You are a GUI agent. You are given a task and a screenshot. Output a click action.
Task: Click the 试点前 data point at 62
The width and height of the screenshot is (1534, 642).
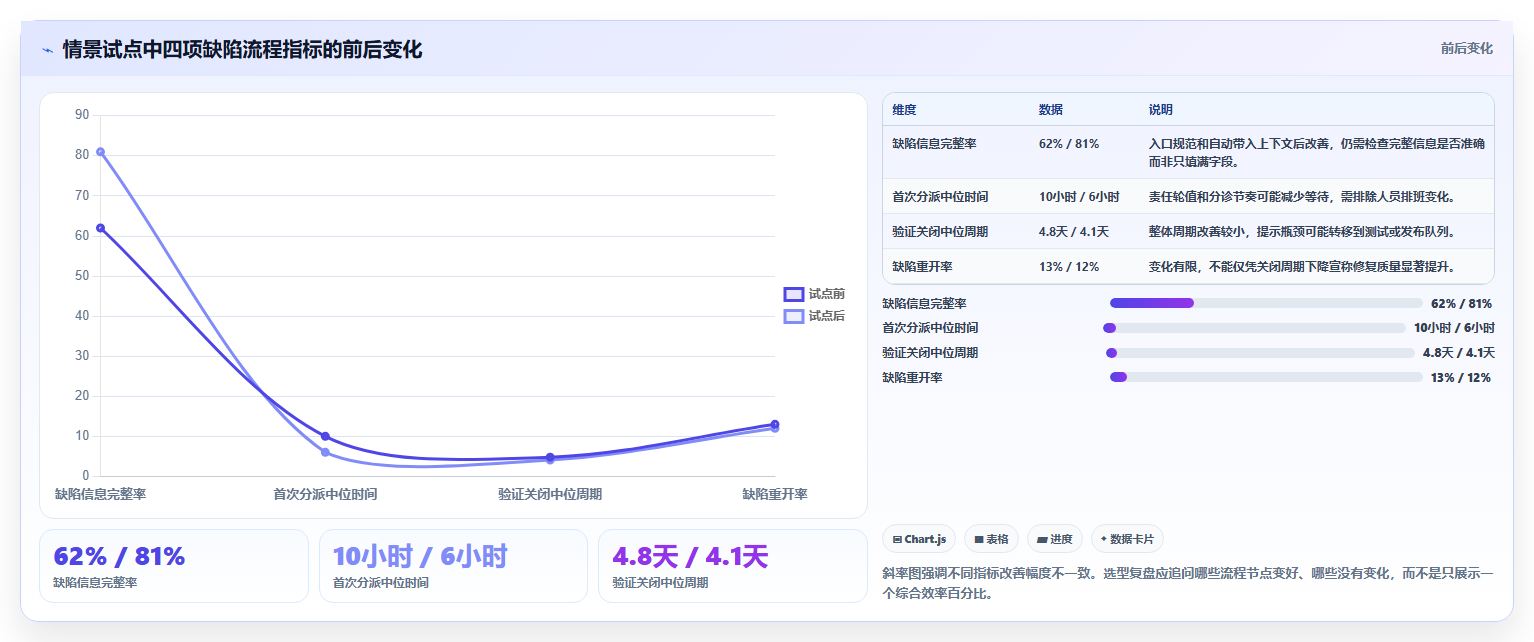(x=100, y=228)
